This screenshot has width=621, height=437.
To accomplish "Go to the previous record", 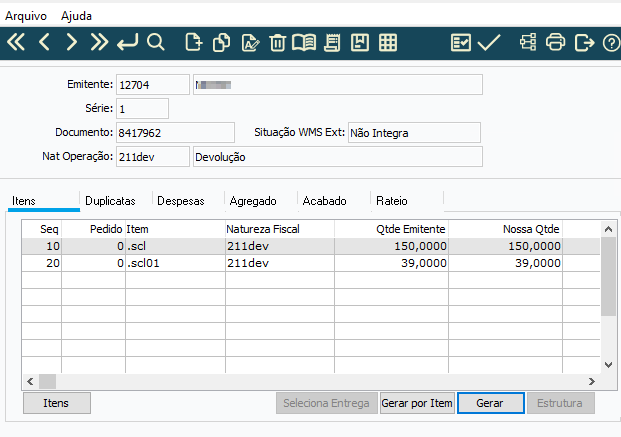I will [x=44, y=42].
